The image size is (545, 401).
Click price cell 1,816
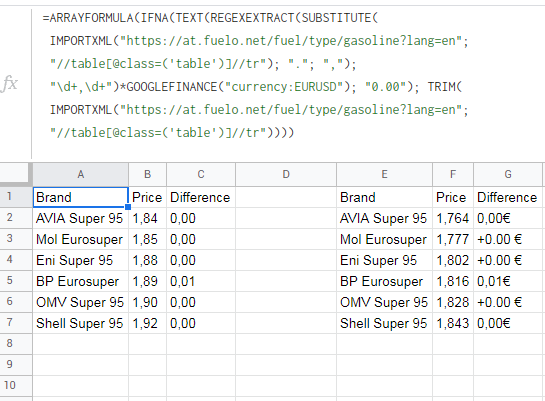[x=453, y=281]
